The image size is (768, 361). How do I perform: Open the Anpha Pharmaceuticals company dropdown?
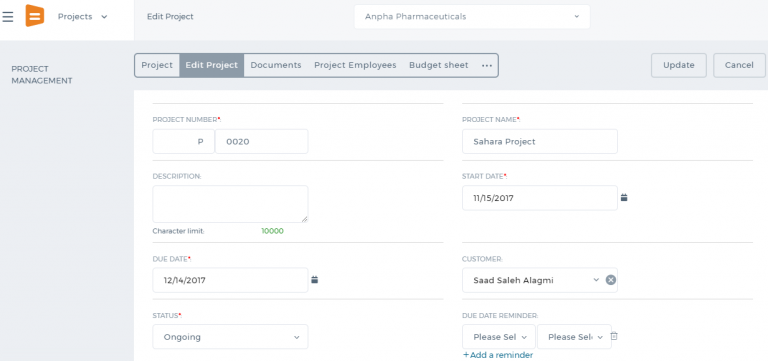[472, 17]
